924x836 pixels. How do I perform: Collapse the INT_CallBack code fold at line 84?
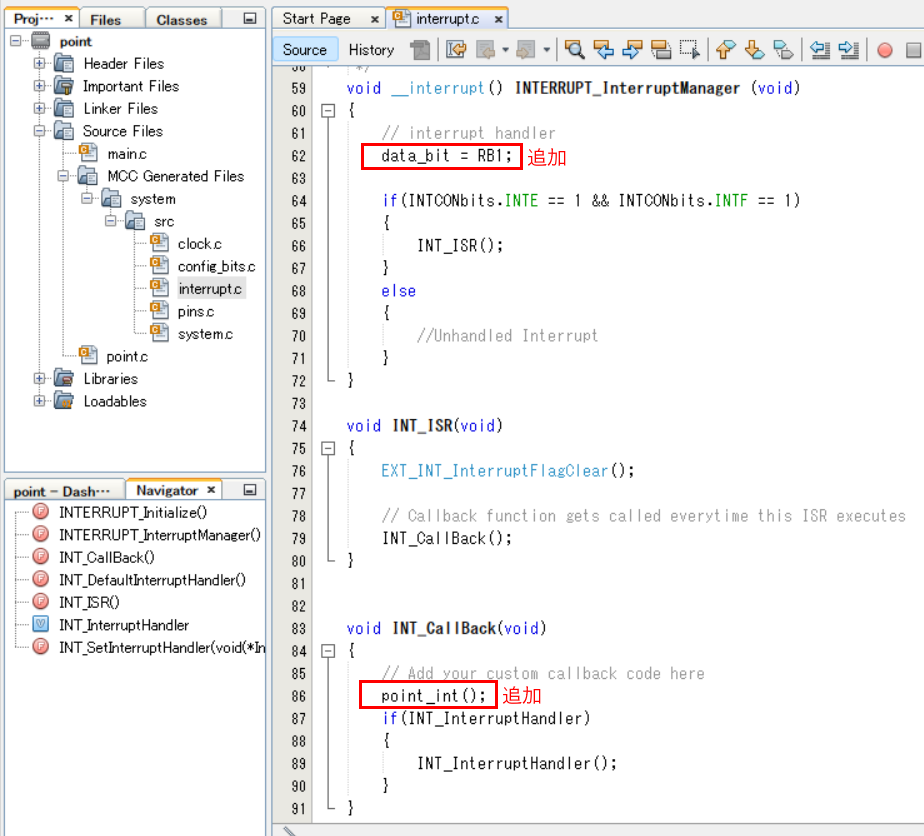coord(327,651)
